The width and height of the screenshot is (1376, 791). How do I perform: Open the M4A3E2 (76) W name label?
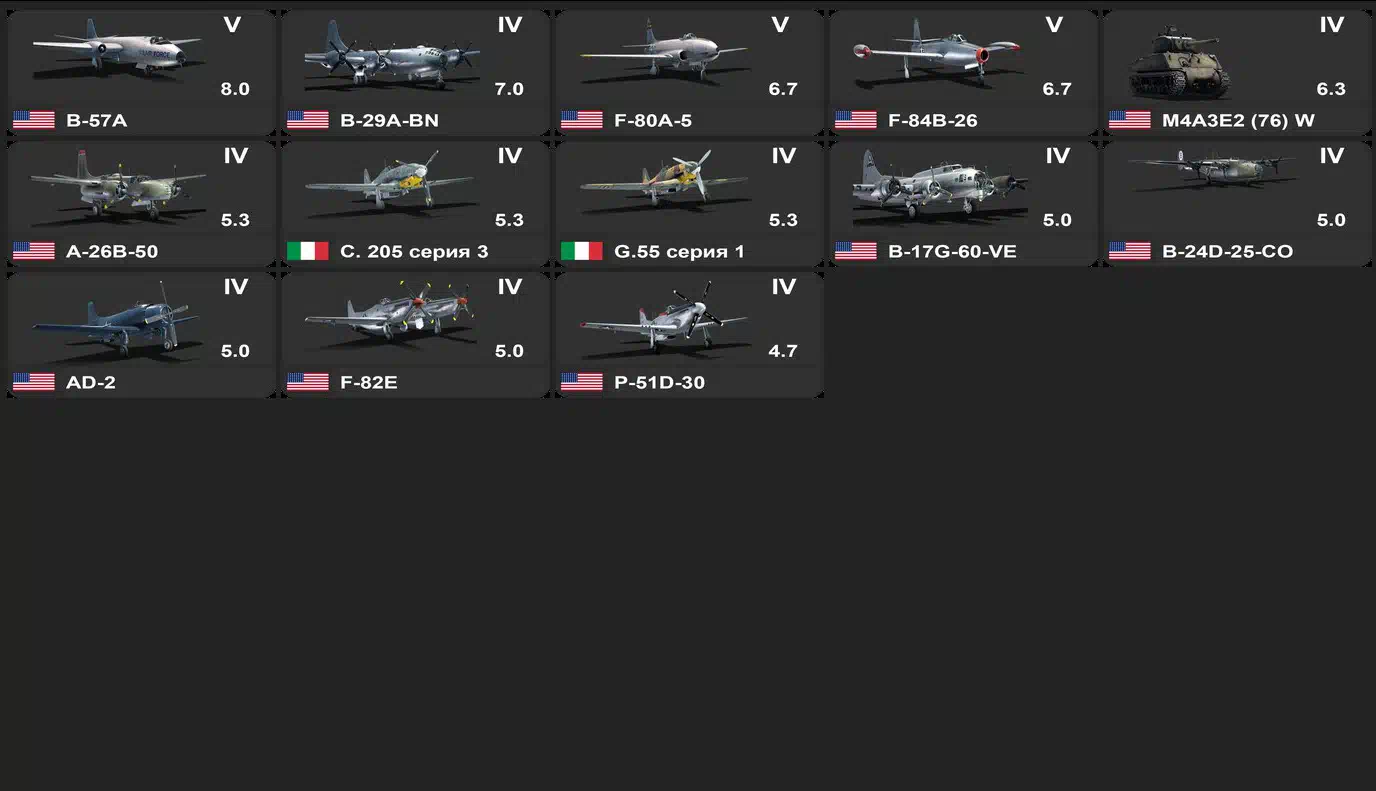point(1238,120)
